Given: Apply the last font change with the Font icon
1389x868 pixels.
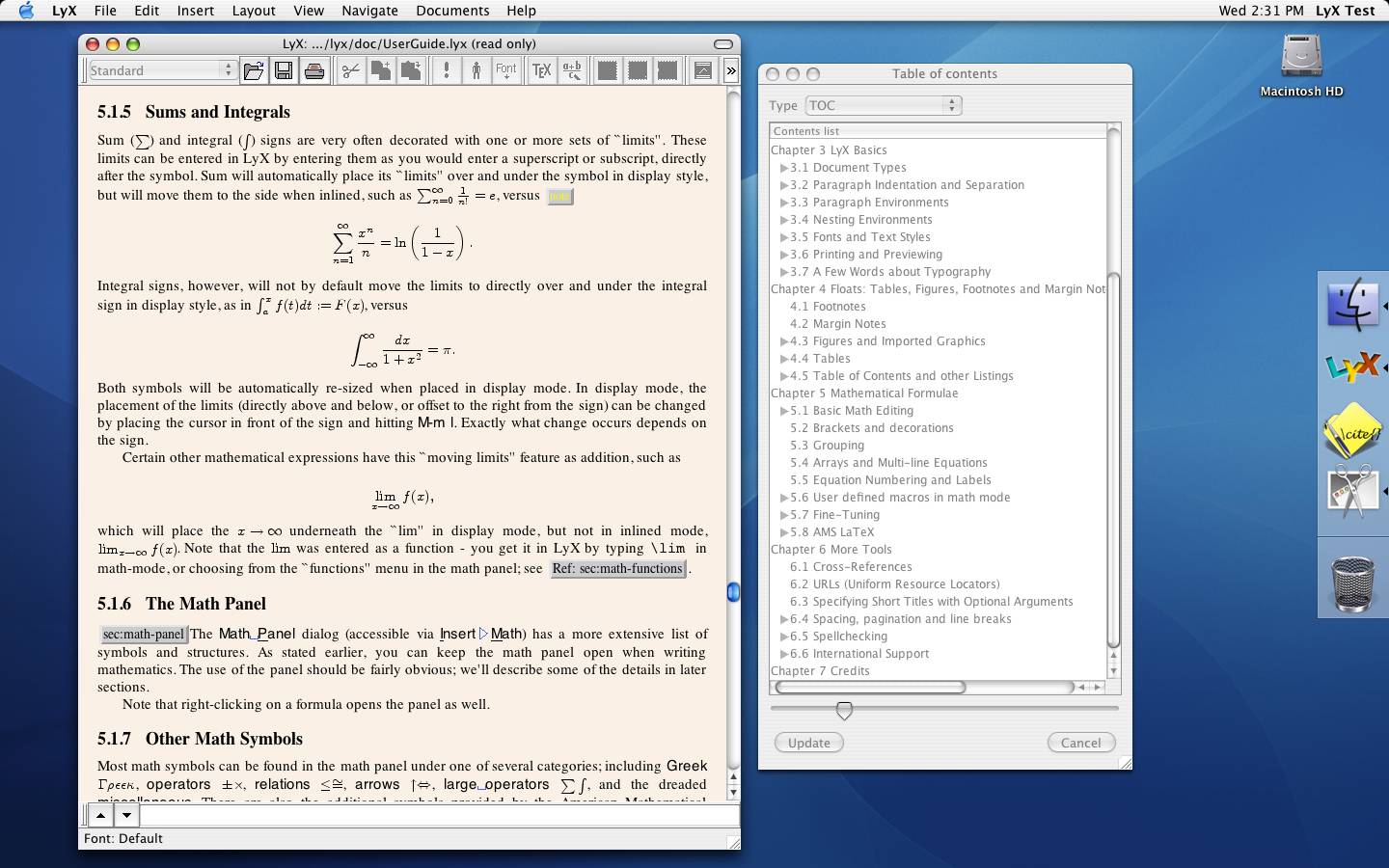Looking at the screenshot, I should point(506,70).
